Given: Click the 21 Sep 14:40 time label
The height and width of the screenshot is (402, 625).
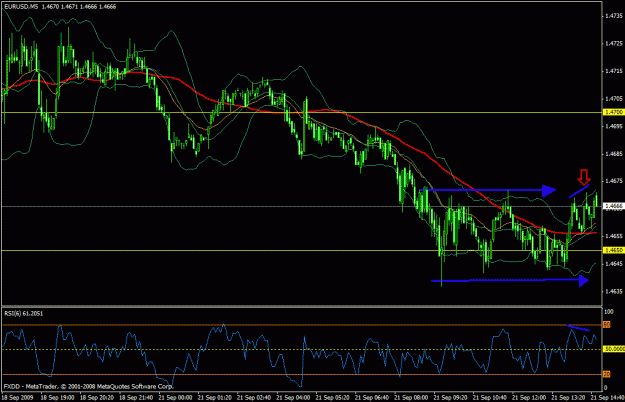Looking at the screenshot, I should 607,398.
